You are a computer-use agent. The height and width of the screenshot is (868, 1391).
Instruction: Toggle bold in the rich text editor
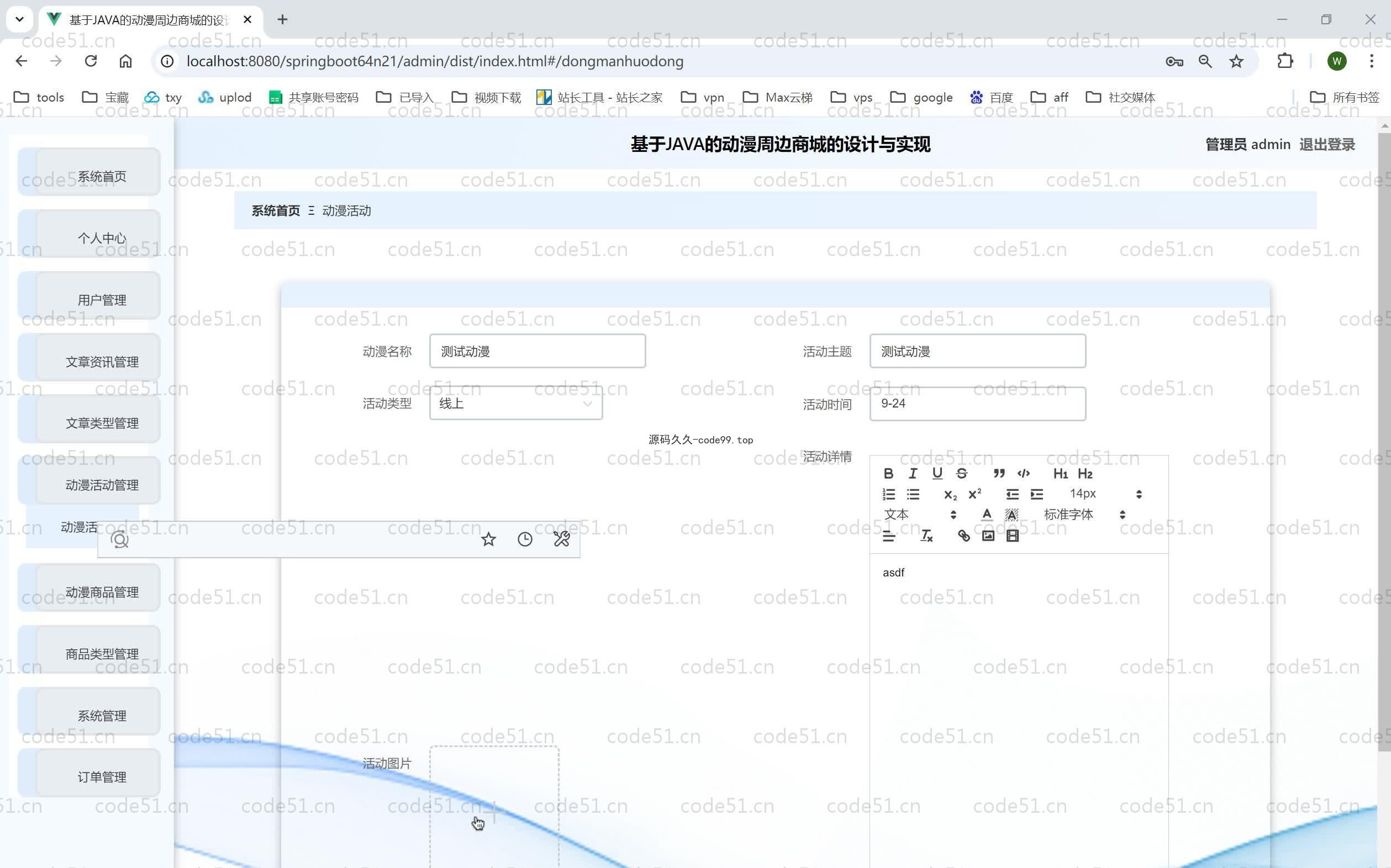click(888, 474)
